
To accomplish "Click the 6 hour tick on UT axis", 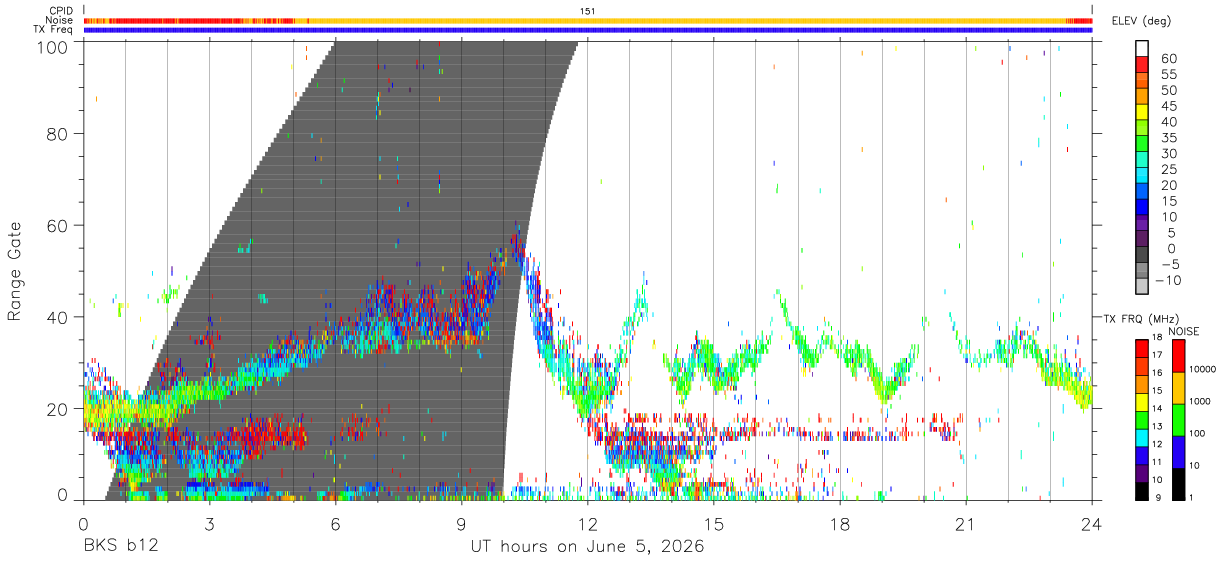I will click(336, 524).
